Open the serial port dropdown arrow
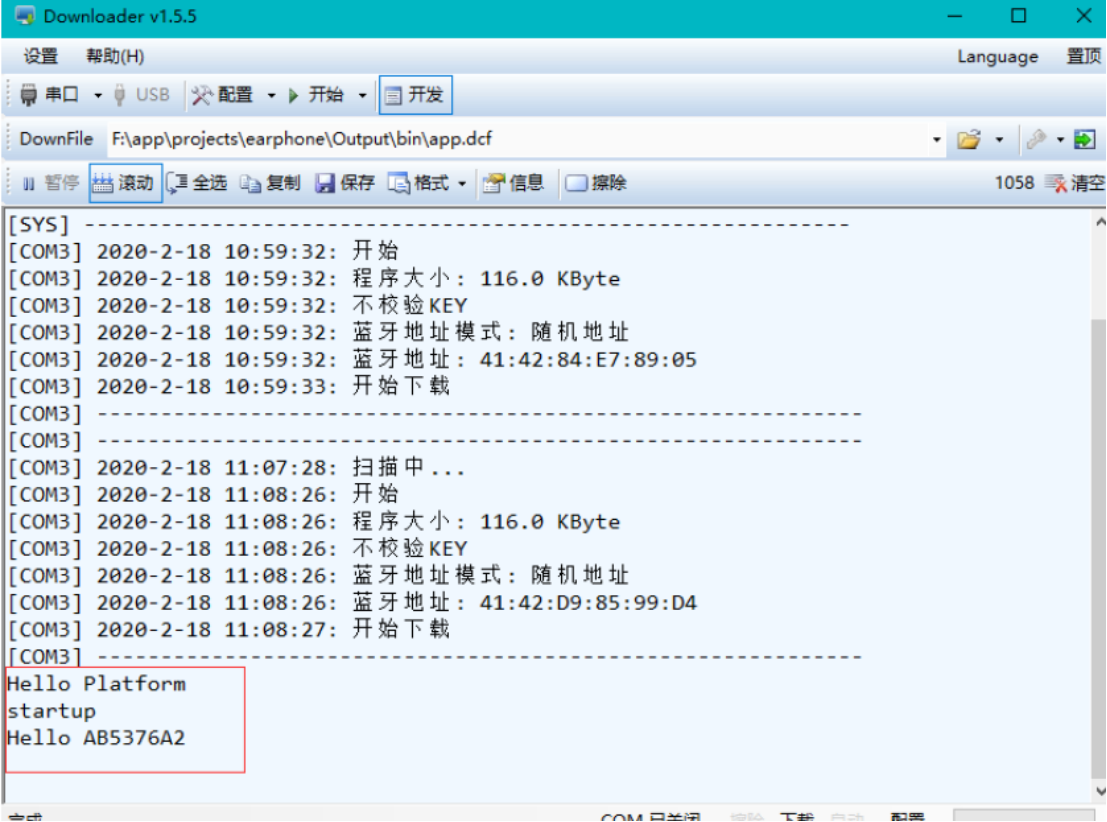This screenshot has height=822, width=1107. (x=98, y=95)
